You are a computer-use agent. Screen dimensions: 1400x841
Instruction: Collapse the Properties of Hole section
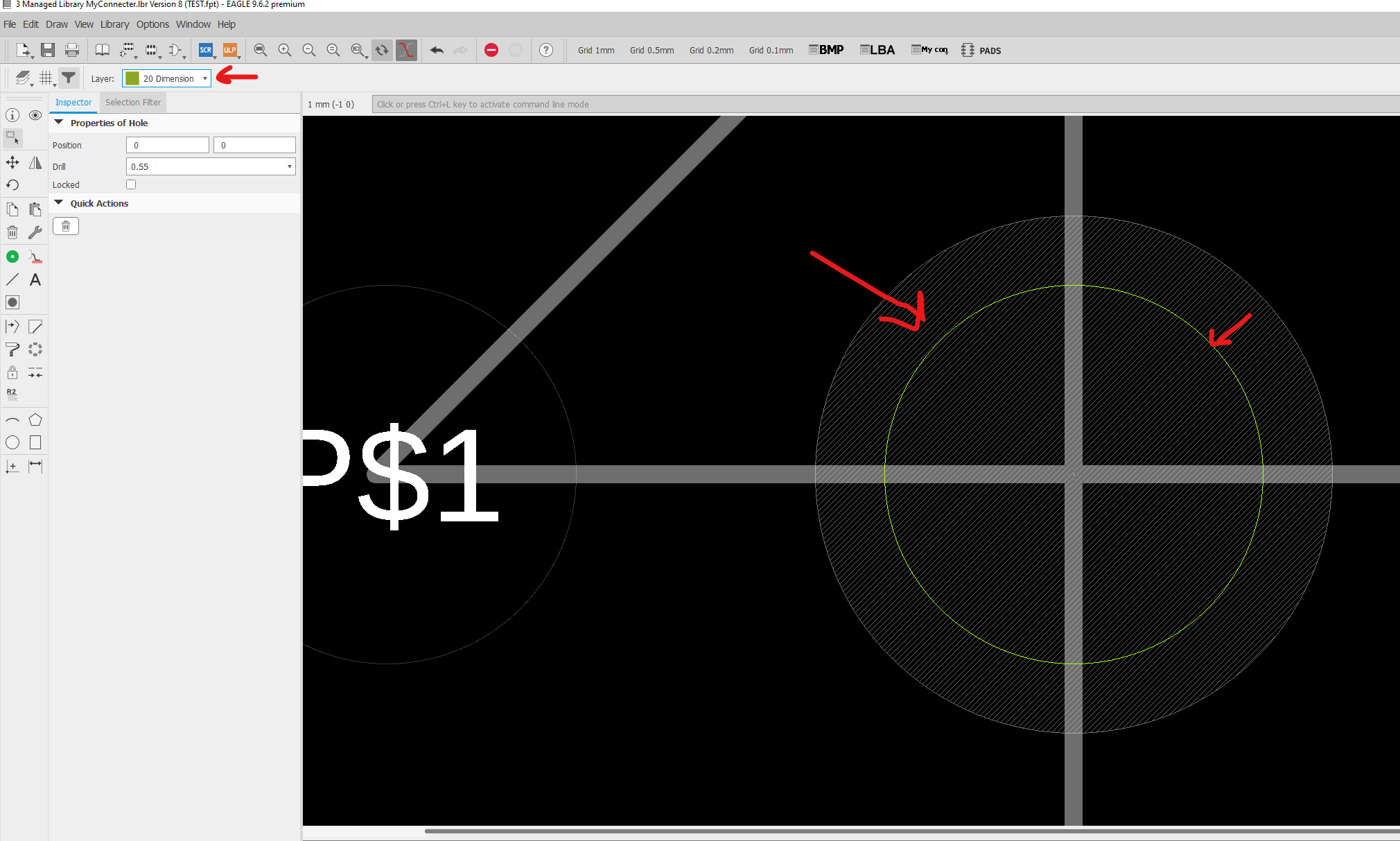59,123
